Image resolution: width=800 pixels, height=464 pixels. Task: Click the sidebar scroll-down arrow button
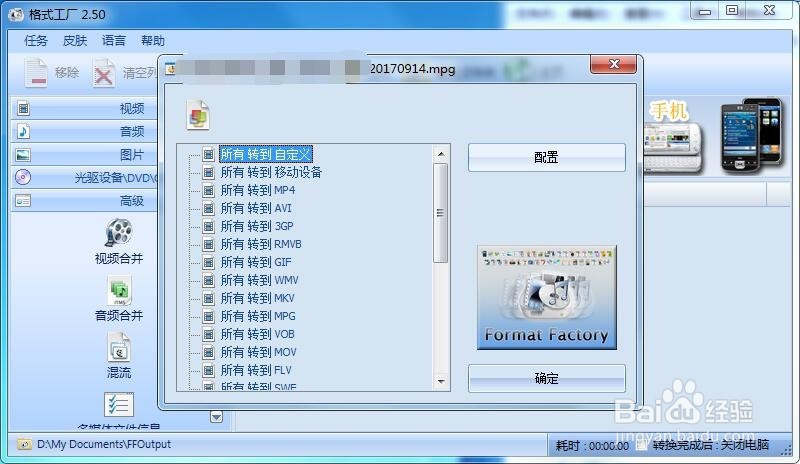click(216, 417)
